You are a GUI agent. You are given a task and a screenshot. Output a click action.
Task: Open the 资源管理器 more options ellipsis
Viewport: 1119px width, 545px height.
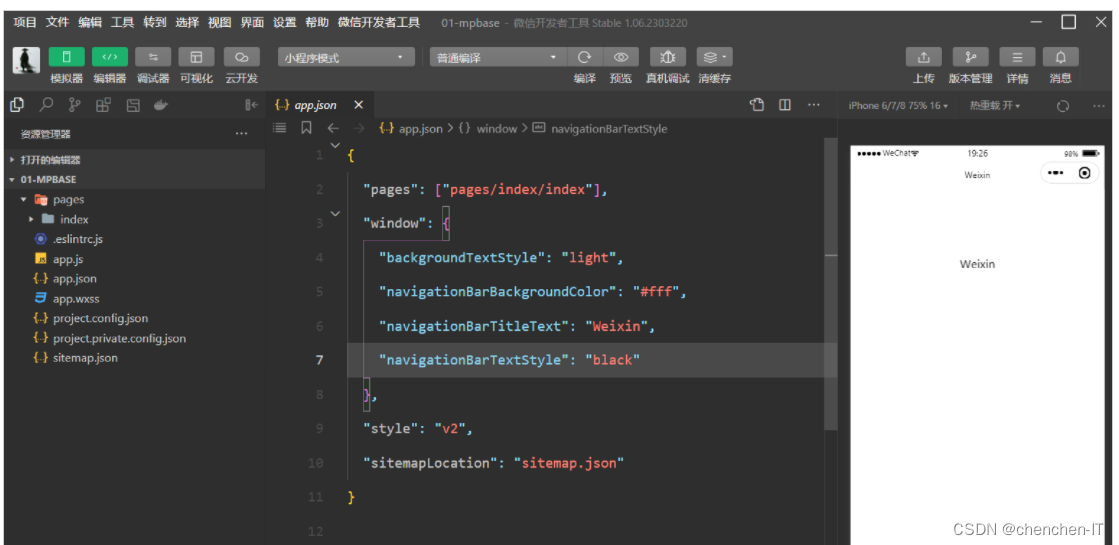pyautogui.click(x=241, y=134)
